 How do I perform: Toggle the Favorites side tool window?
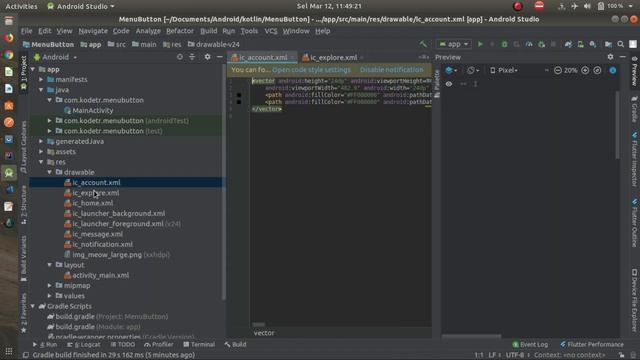coord(24,312)
